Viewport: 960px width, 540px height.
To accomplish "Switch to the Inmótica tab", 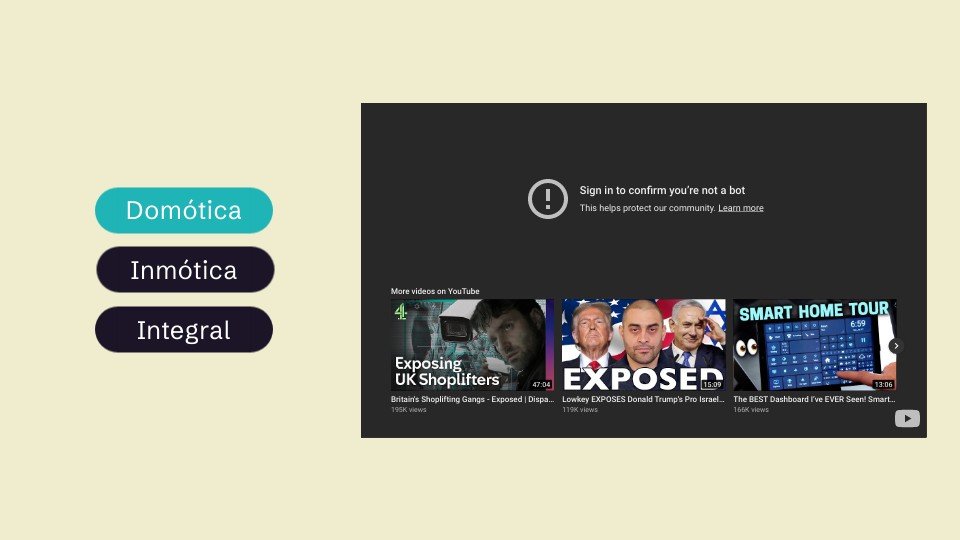I will [184, 270].
